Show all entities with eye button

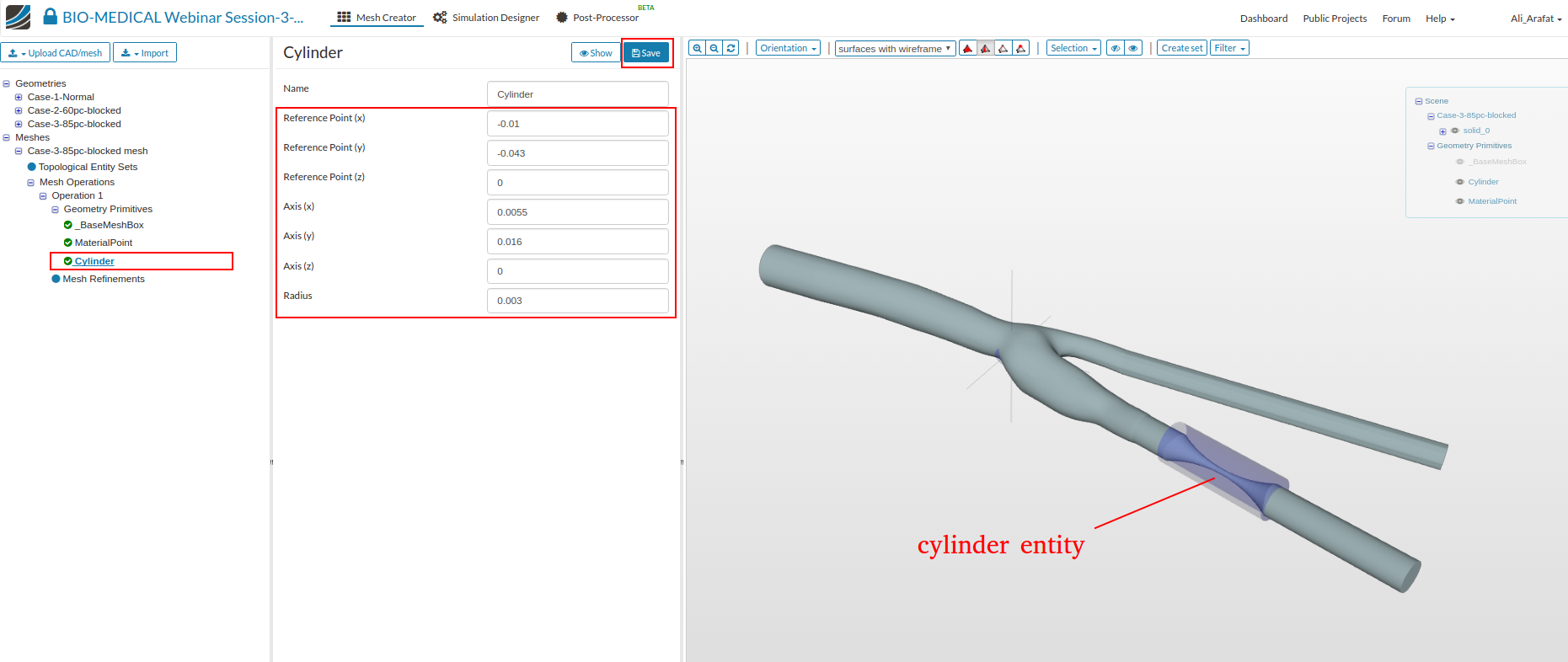coord(1134,48)
